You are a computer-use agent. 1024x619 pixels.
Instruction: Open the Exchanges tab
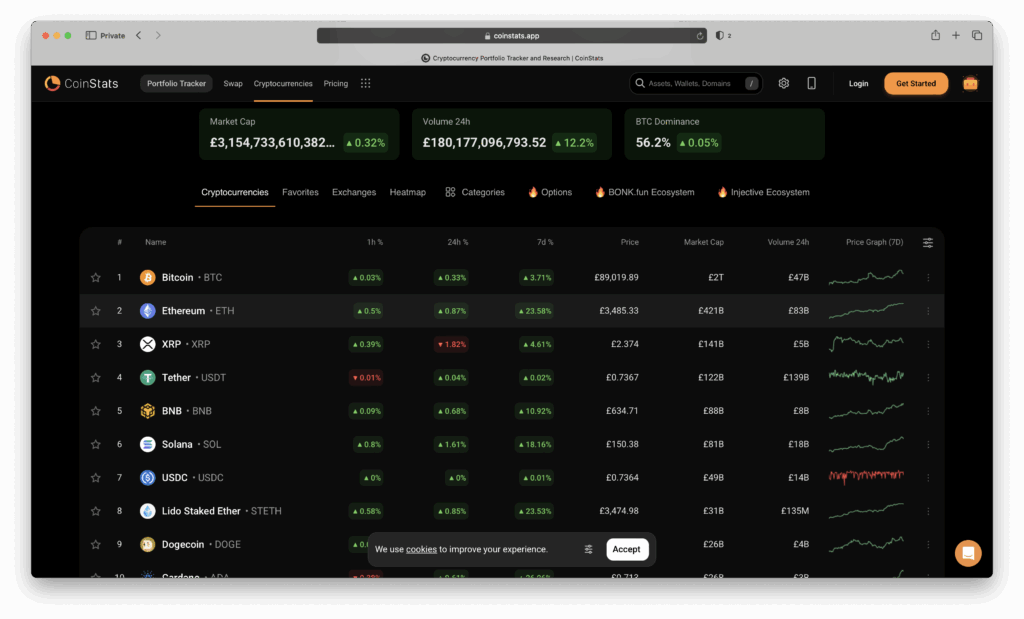point(354,192)
